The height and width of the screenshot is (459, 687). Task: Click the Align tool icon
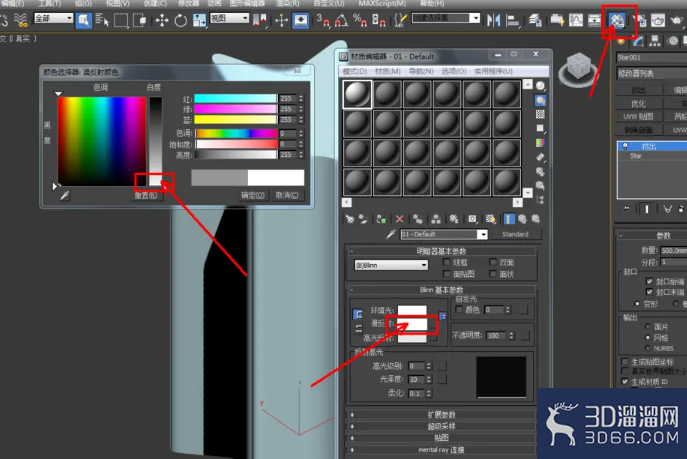point(512,20)
